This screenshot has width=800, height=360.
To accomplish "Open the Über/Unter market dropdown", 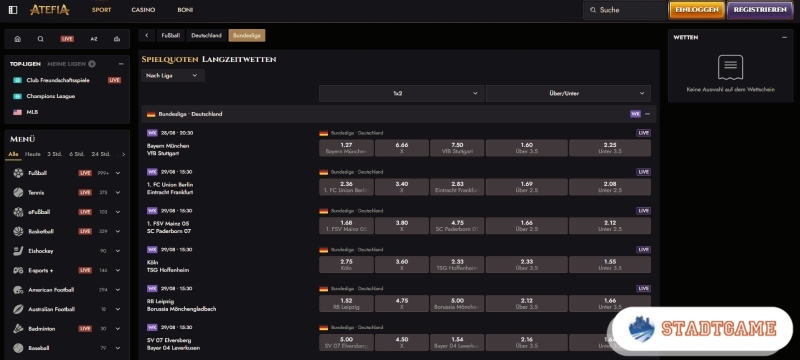I will 568,93.
